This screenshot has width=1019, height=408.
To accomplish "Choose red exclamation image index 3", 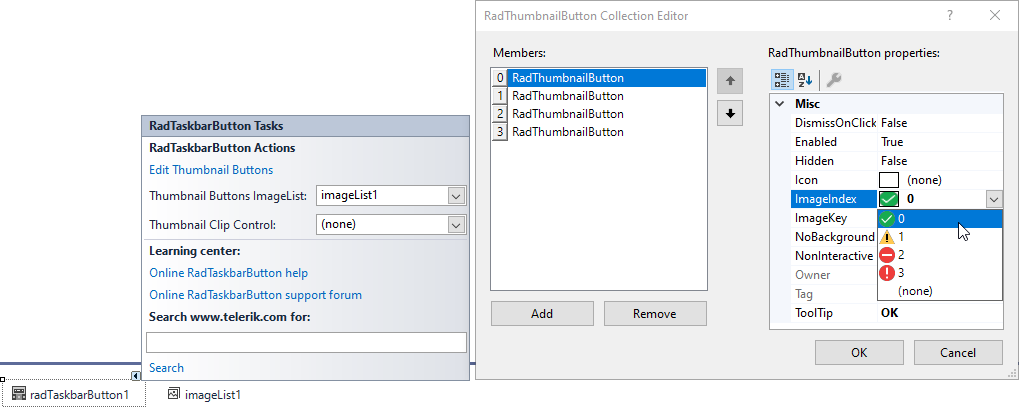I will tap(940, 273).
